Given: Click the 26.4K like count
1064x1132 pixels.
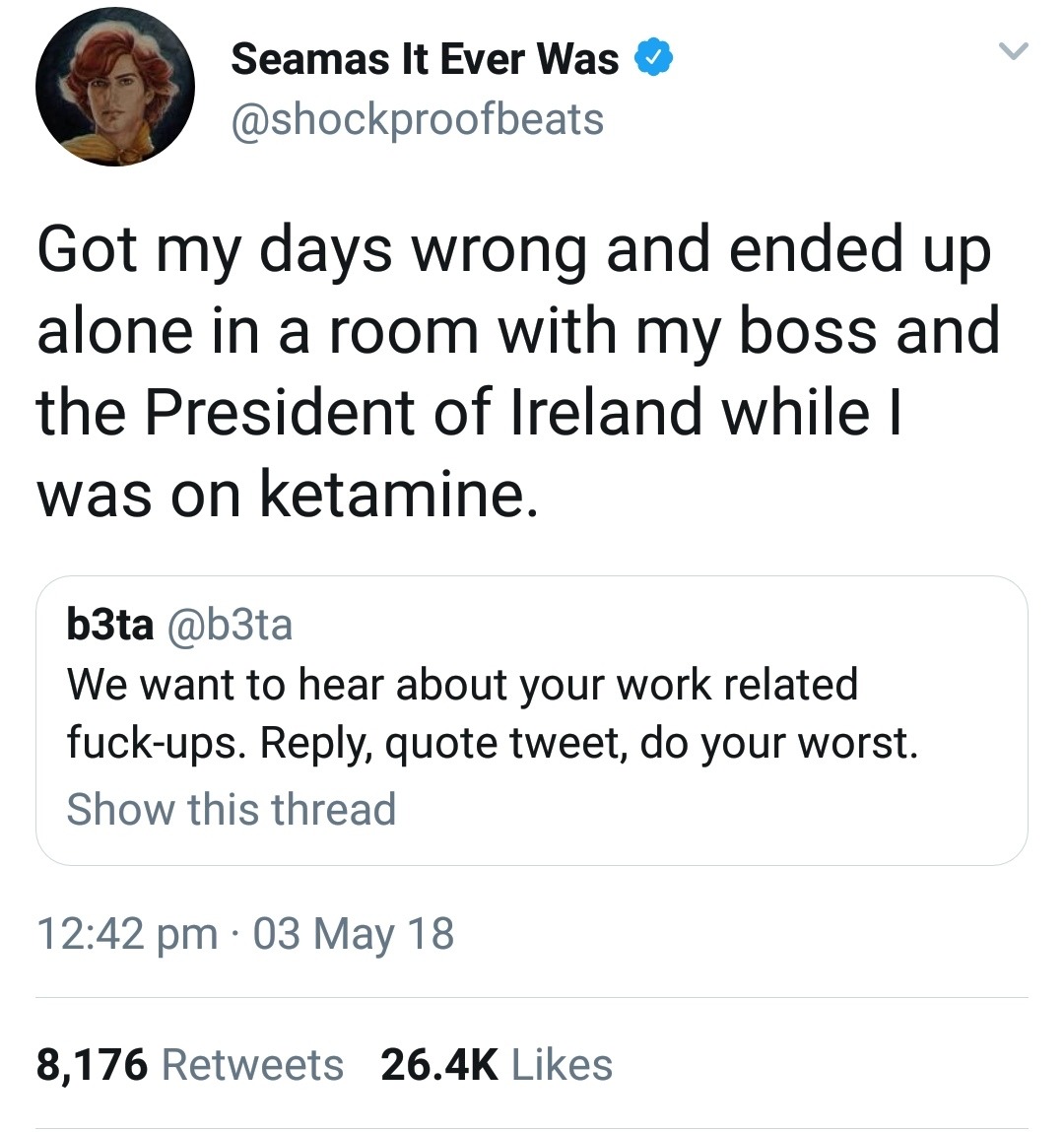Looking at the screenshot, I should [439, 1065].
